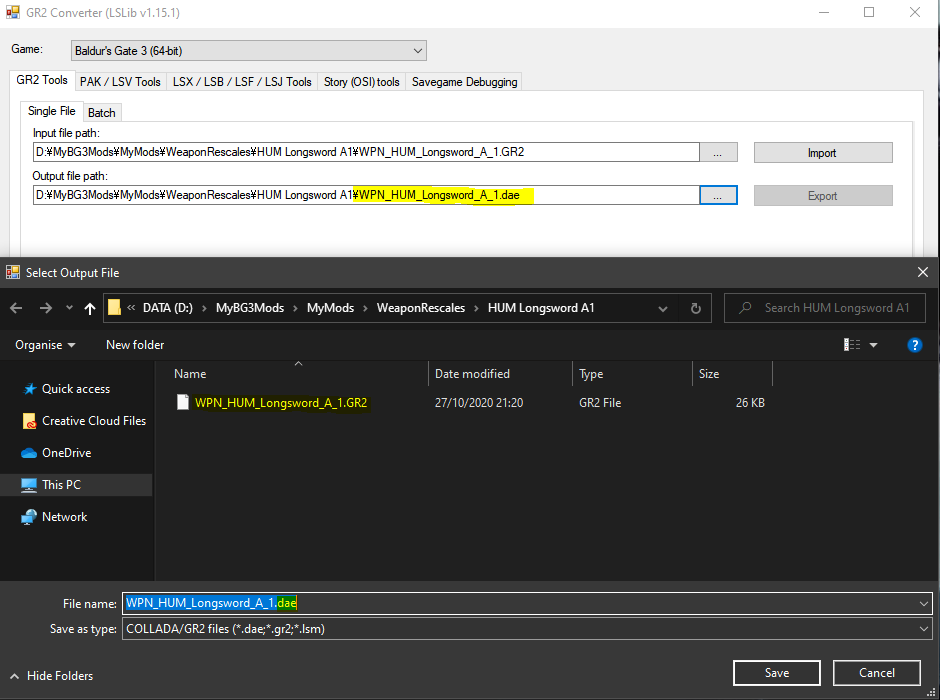The height and width of the screenshot is (700, 940).
Task: Browse for output file with ellipsis button
Action: (718, 195)
